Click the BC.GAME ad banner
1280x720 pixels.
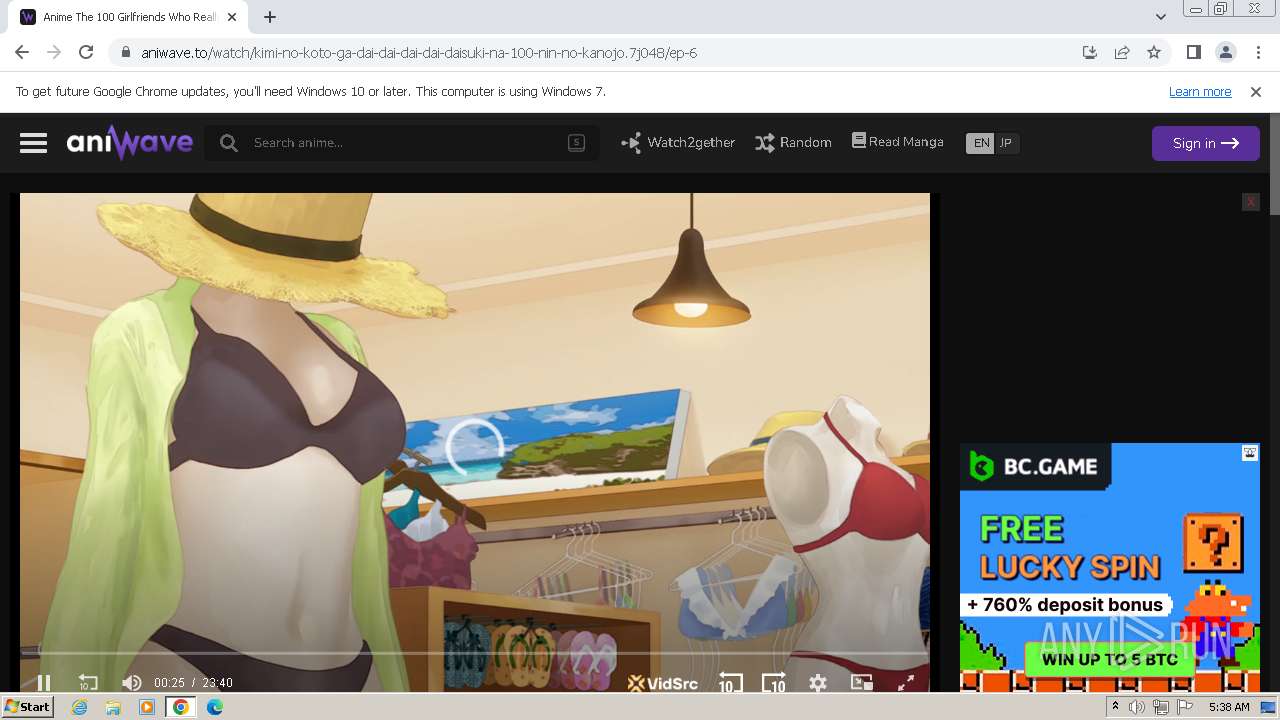tap(1110, 567)
